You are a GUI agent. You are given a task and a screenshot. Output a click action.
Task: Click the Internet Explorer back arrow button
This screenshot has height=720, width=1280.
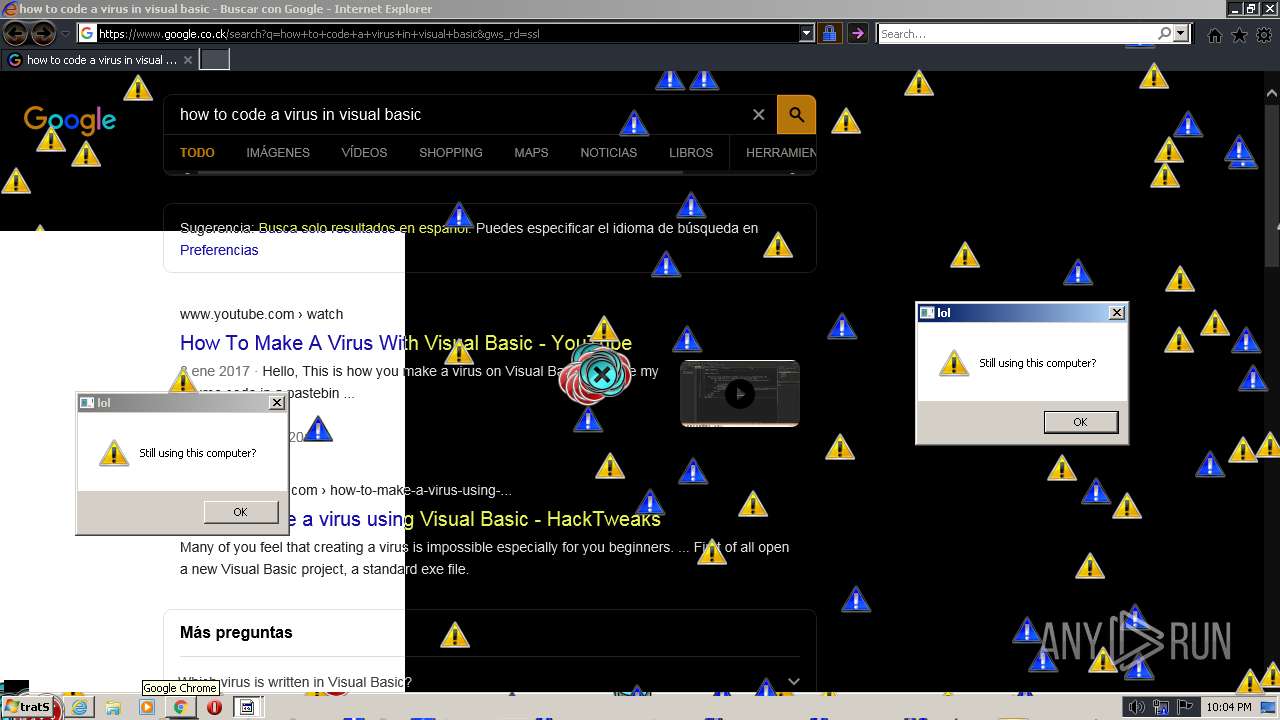[15, 33]
